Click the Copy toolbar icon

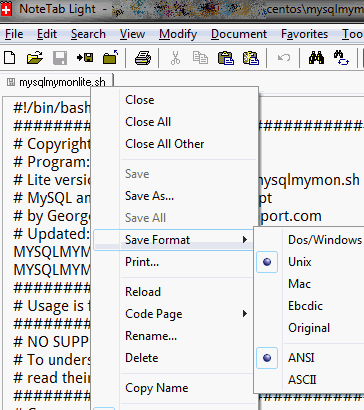(200, 58)
